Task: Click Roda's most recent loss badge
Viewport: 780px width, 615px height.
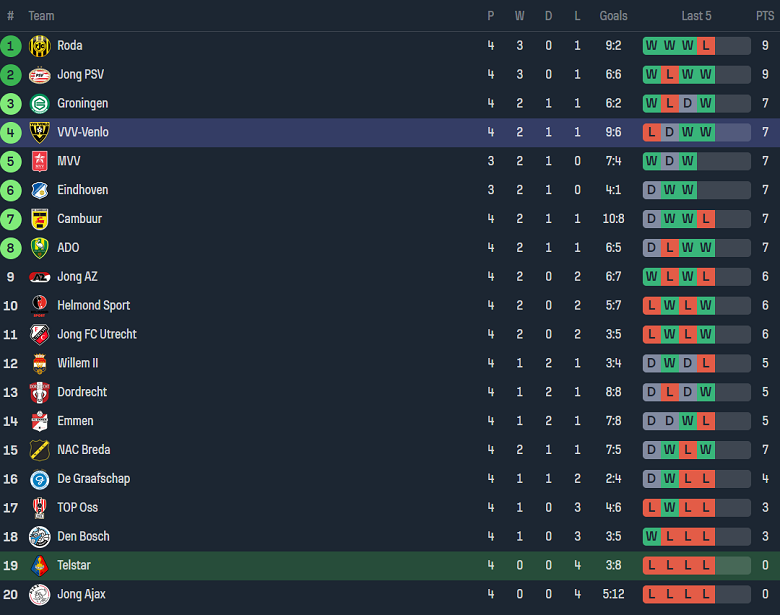Action: point(706,46)
